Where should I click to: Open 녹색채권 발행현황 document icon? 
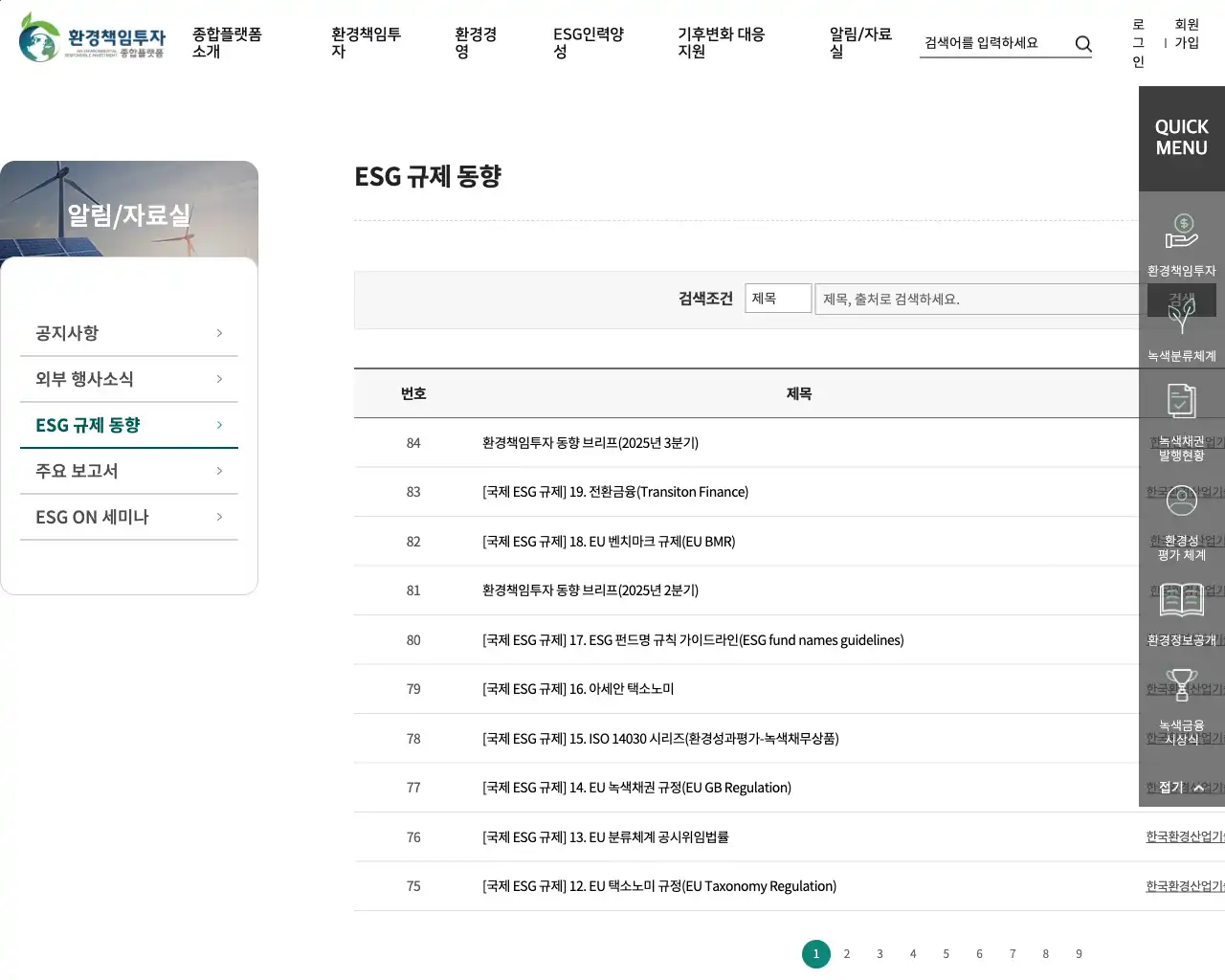point(1181,401)
